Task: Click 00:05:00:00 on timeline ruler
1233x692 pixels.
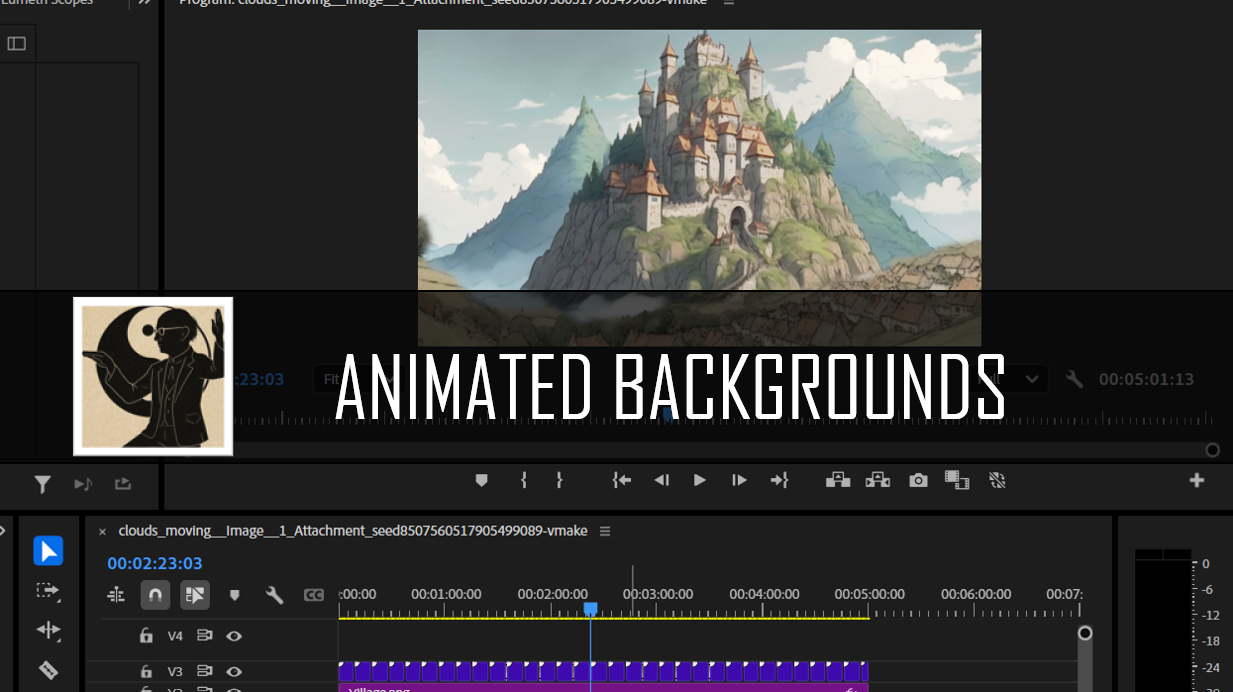Action: pyautogui.click(x=870, y=594)
